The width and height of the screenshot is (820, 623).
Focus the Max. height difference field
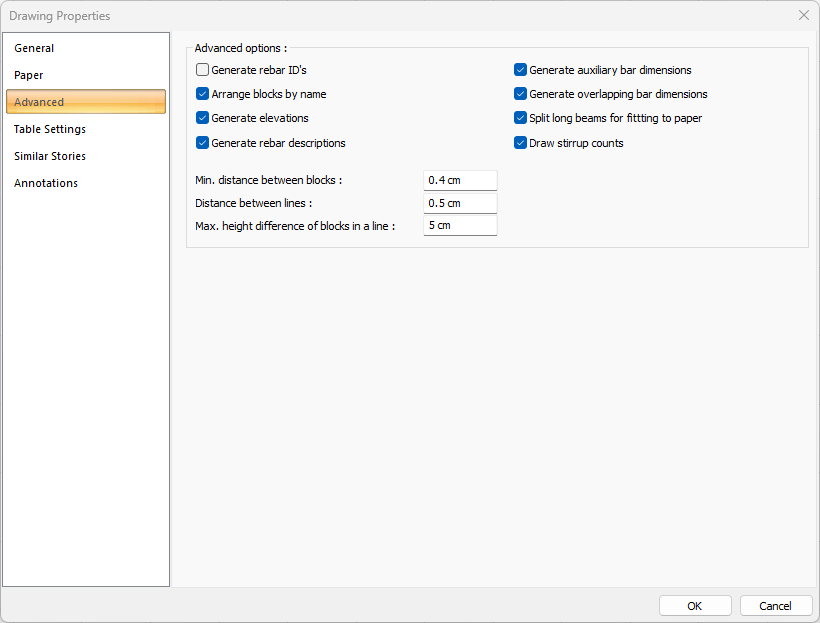pyautogui.click(x=460, y=226)
